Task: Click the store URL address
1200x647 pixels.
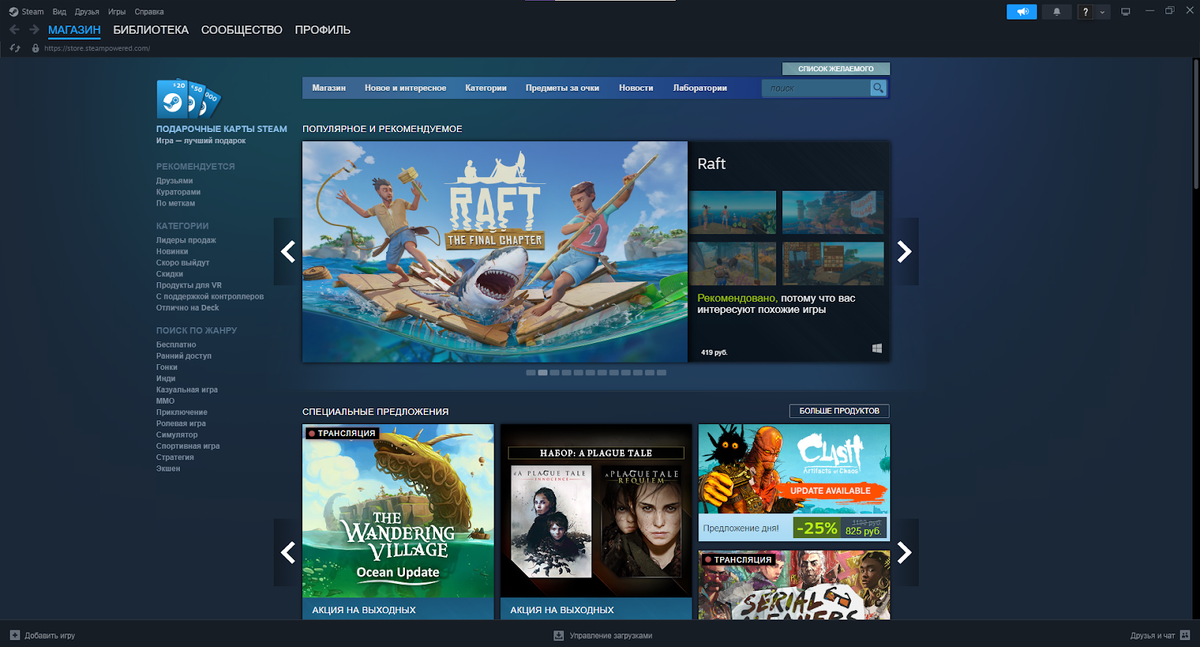Action: tap(97, 48)
